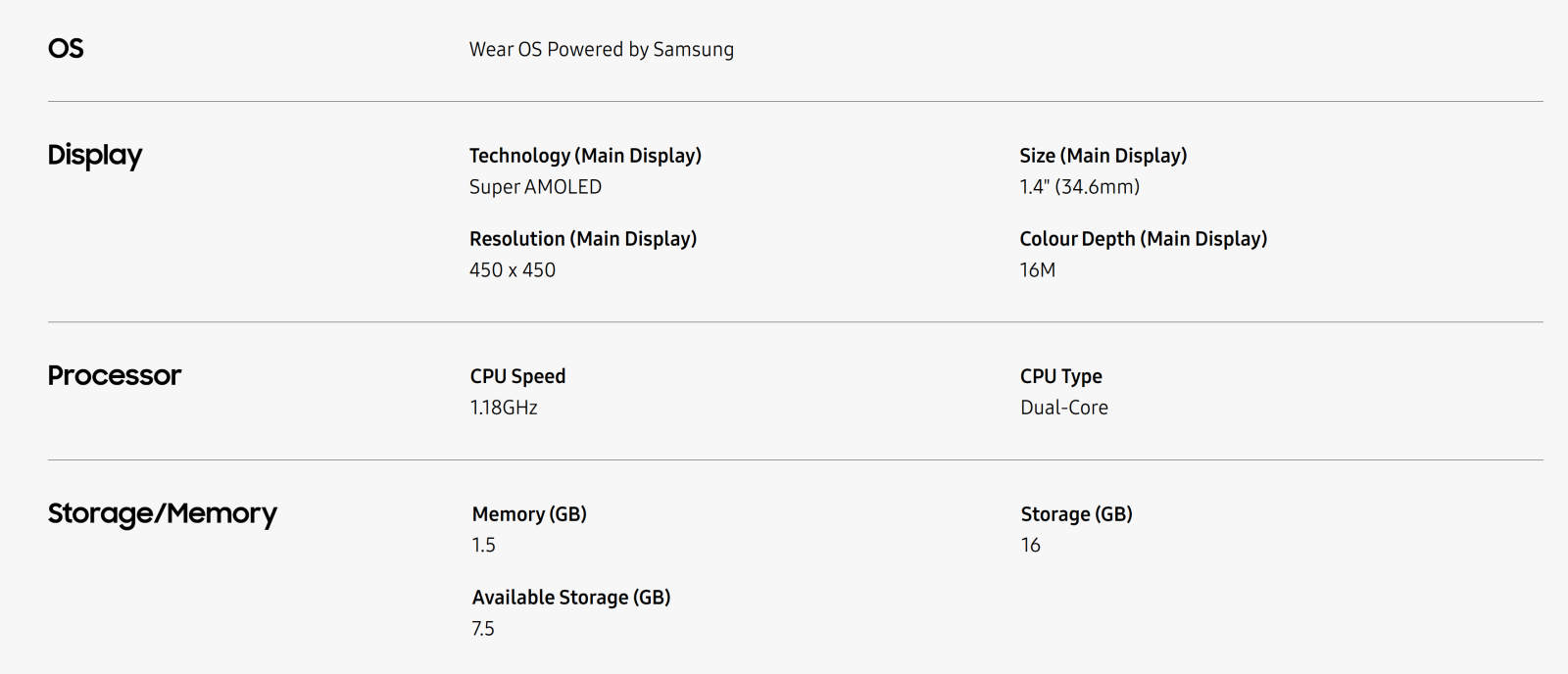This screenshot has height=674, width=1568.
Task: Click the Storage/Memory section heading
Action: [x=163, y=513]
